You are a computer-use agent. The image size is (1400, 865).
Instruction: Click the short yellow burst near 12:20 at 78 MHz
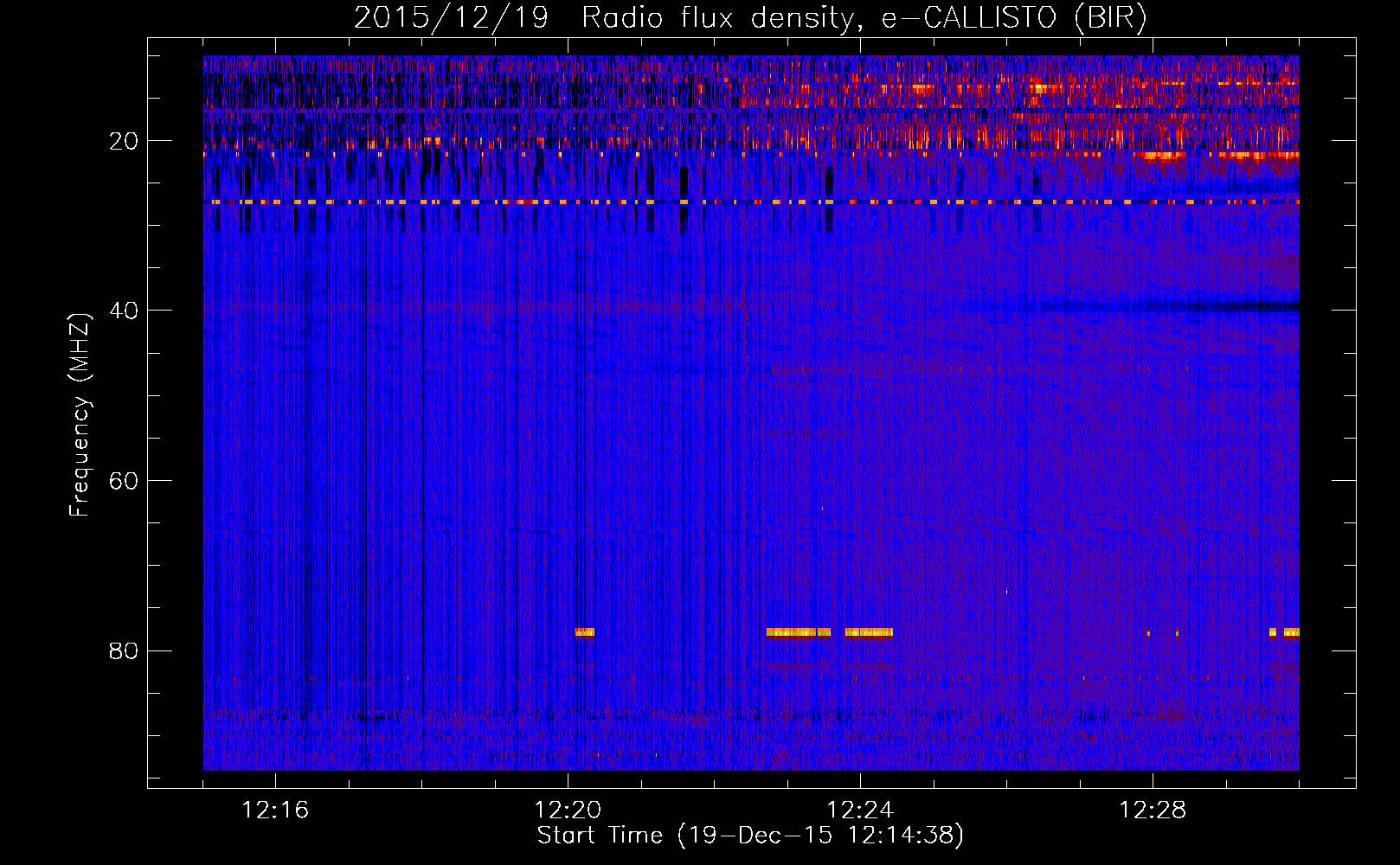(585, 632)
